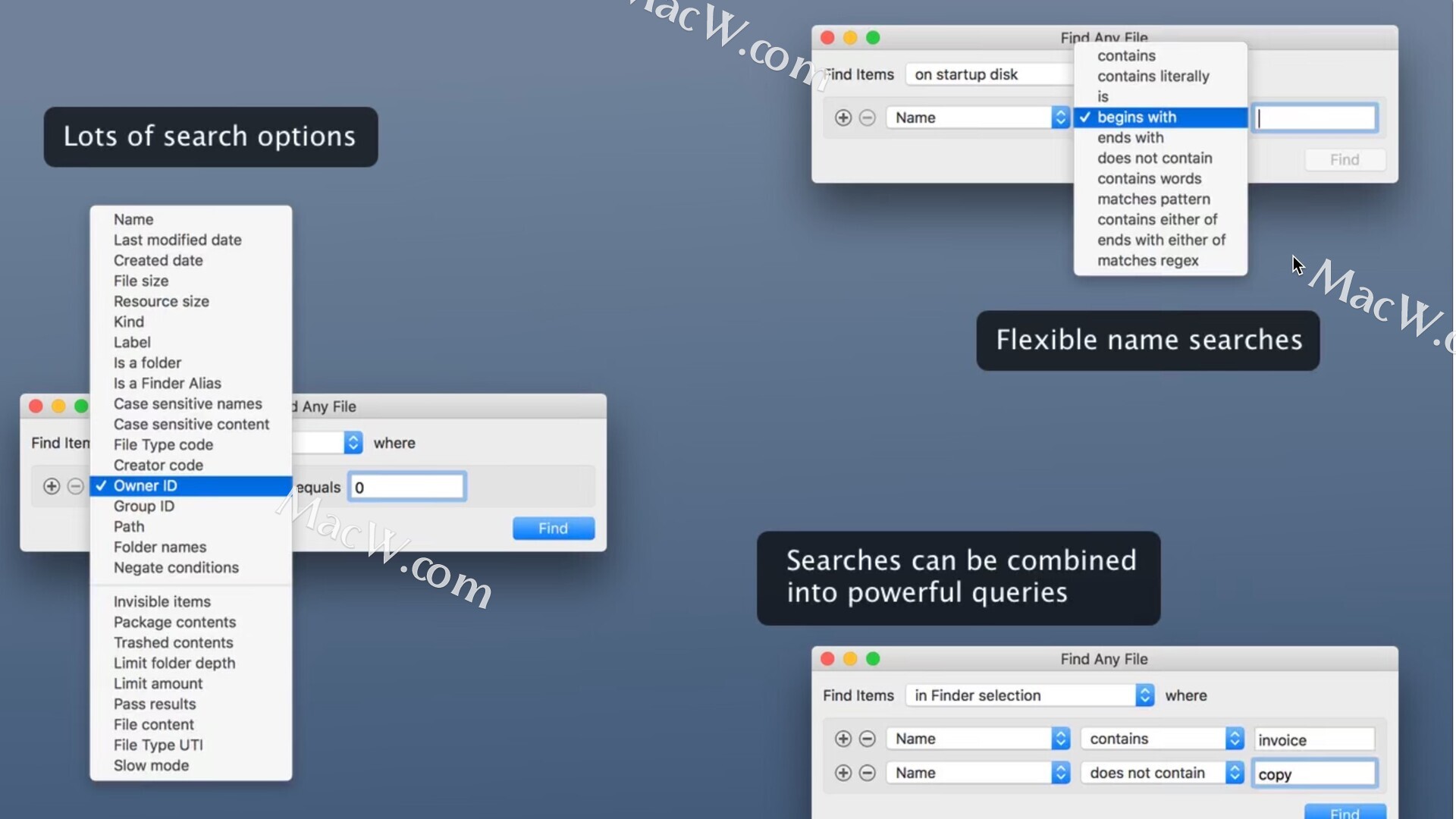1456x819 pixels.
Task: Select the checked 'Owner ID' criterion
Action: (190, 485)
